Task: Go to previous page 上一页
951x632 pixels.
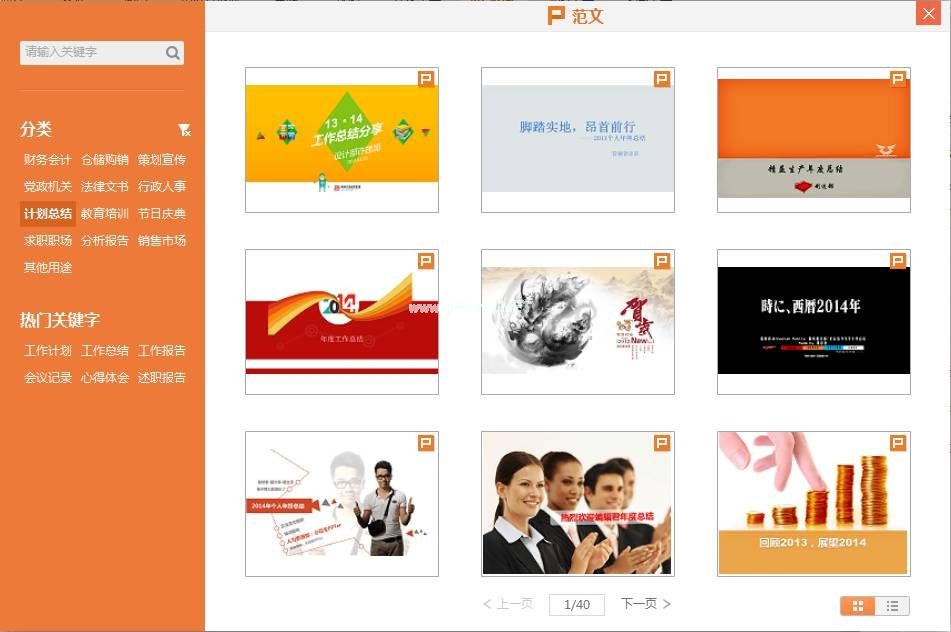Action: pos(508,604)
